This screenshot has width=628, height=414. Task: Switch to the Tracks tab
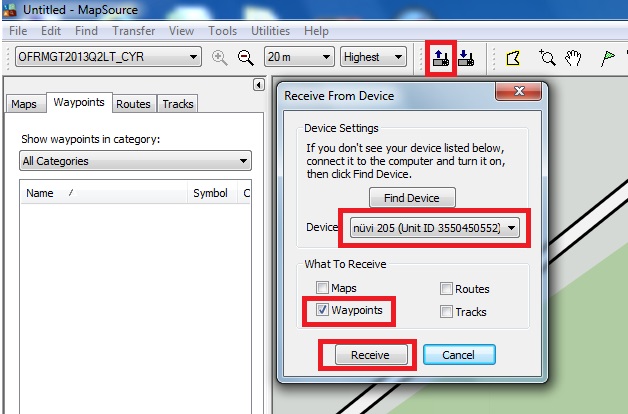click(178, 104)
